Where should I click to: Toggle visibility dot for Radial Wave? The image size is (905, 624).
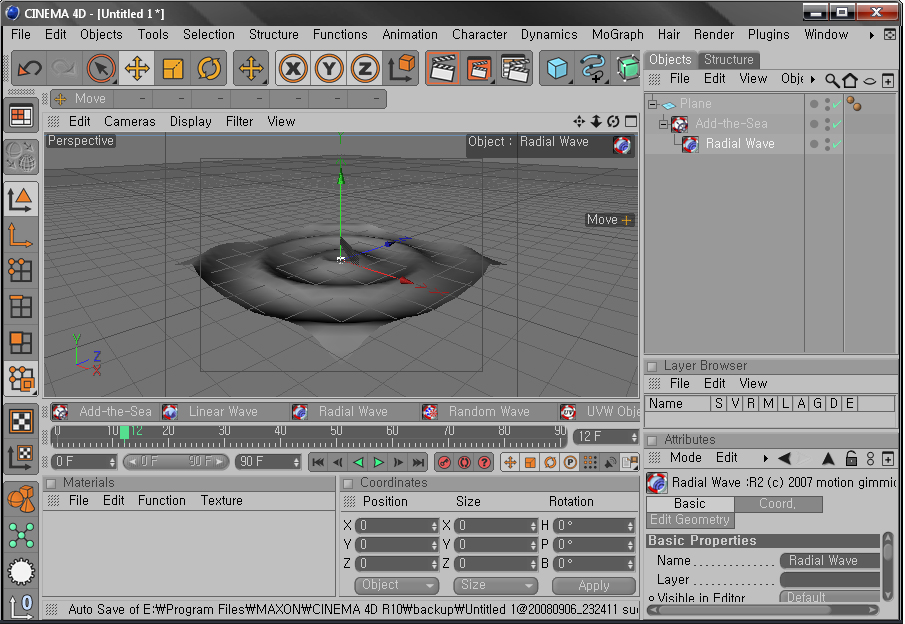[814, 144]
